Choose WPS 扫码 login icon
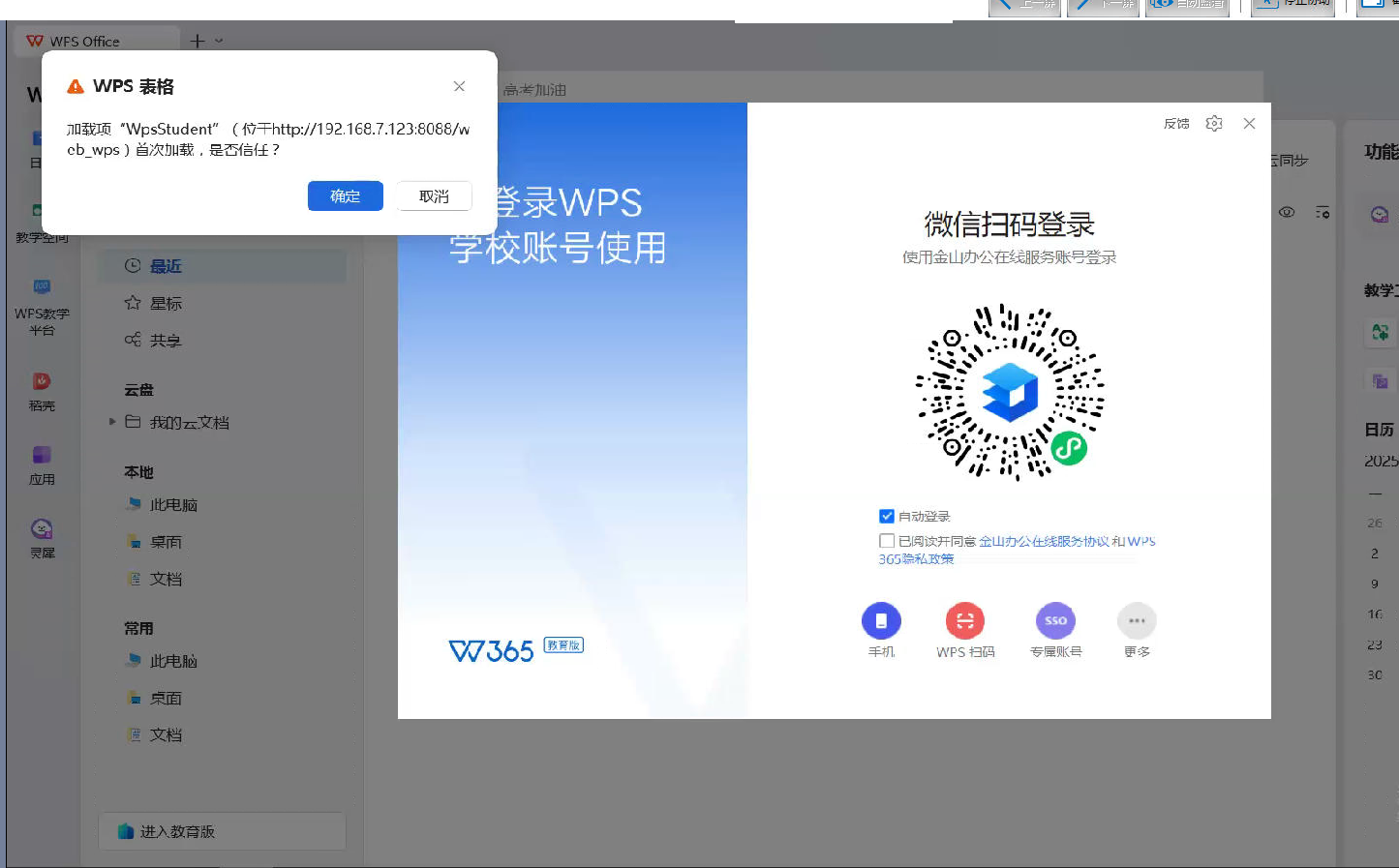Image resolution: width=1399 pixels, height=868 pixels. (x=964, y=621)
